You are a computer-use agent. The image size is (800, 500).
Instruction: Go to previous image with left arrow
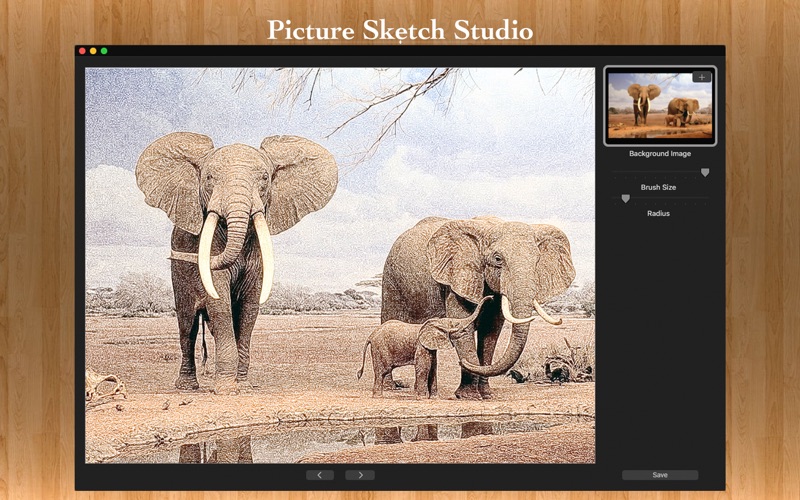tap(320, 475)
